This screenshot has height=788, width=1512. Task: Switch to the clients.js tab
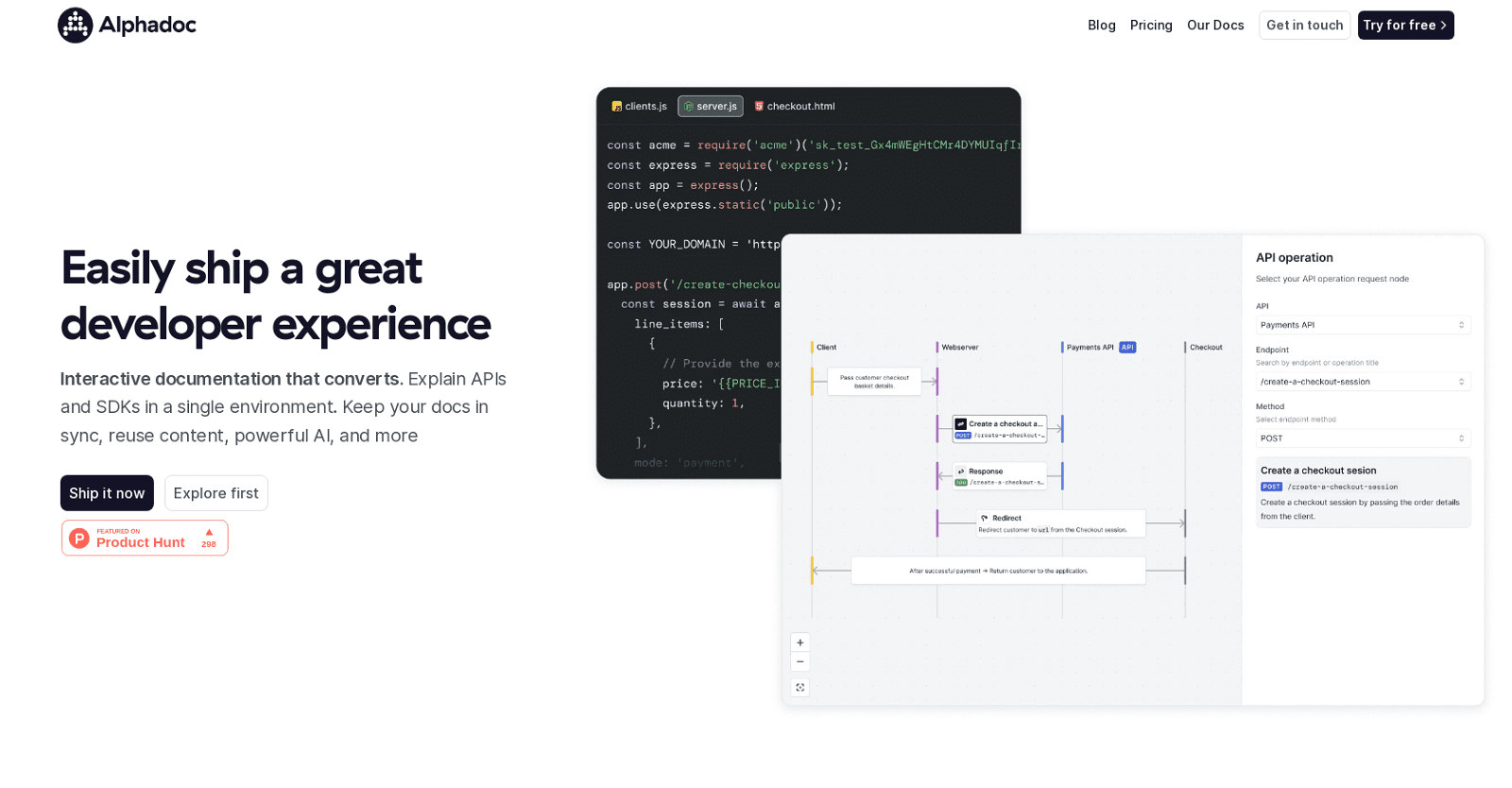(640, 107)
